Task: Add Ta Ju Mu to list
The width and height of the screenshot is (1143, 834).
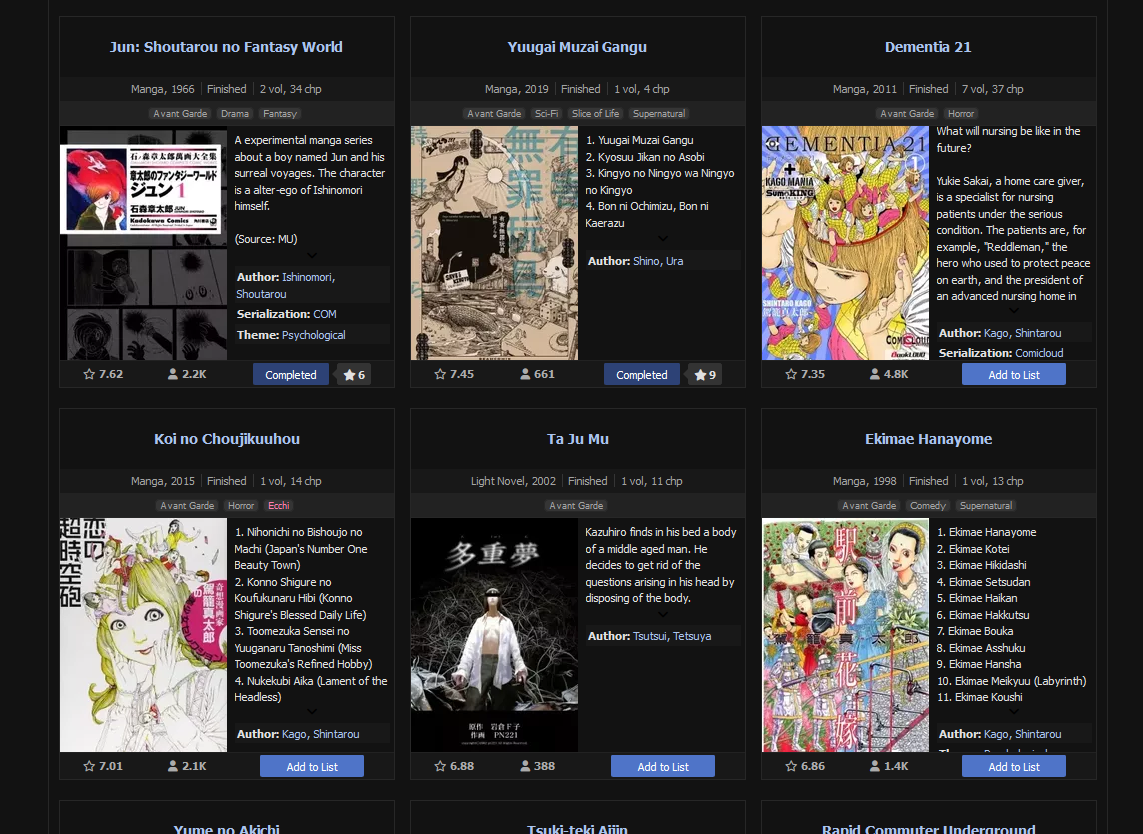Action: [663, 767]
